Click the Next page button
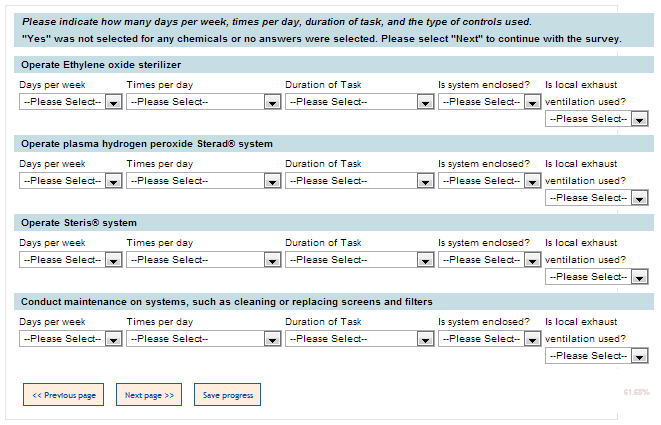 [x=149, y=395]
